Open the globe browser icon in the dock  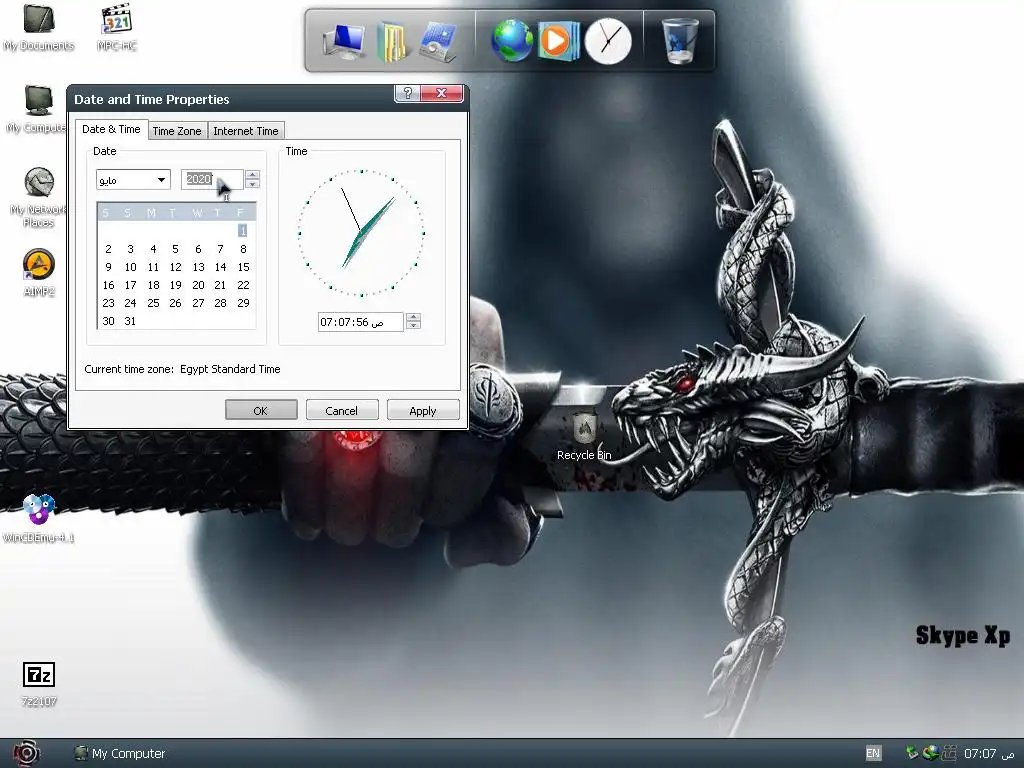[511, 41]
